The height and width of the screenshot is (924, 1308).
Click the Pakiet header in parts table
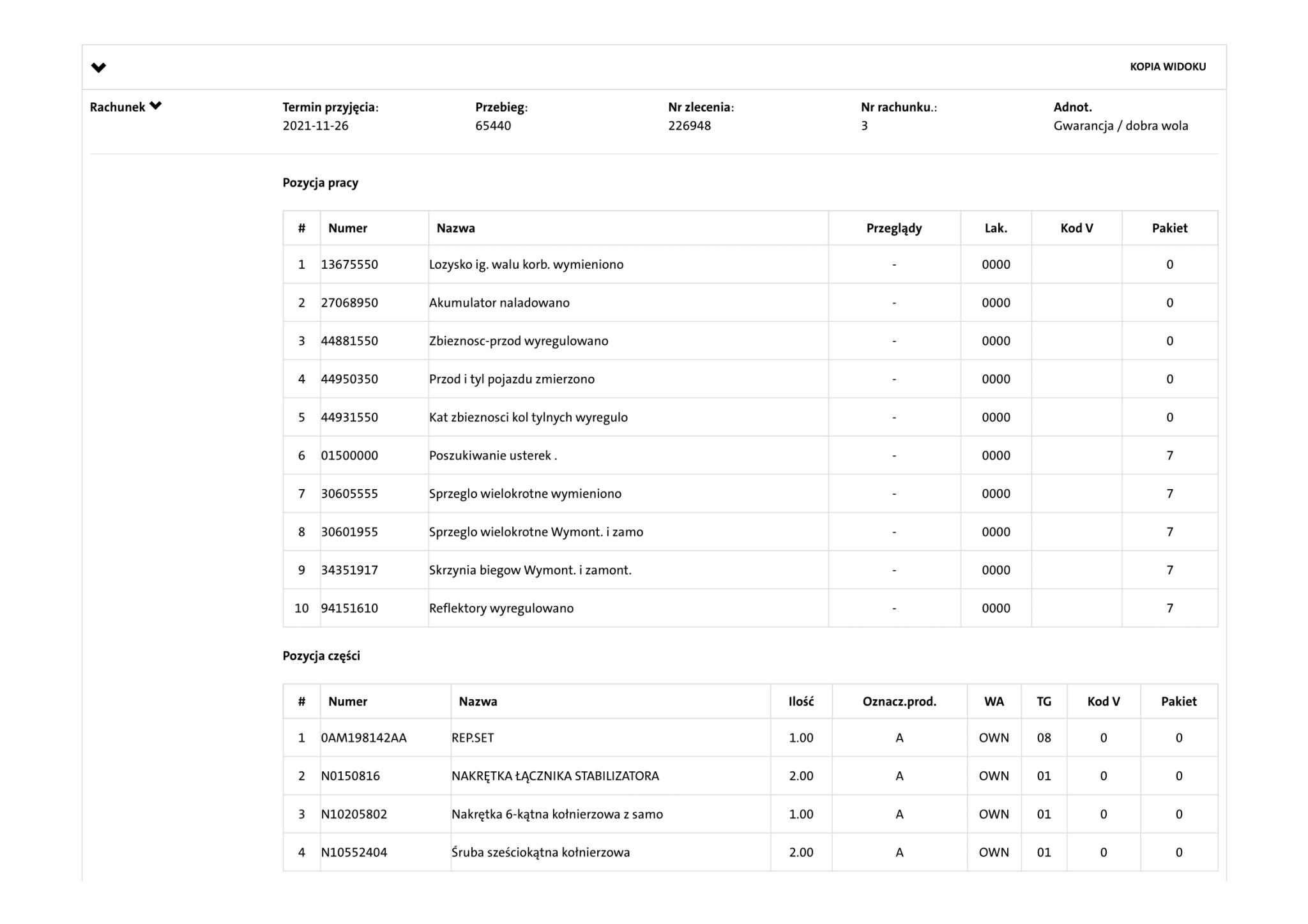(x=1178, y=701)
